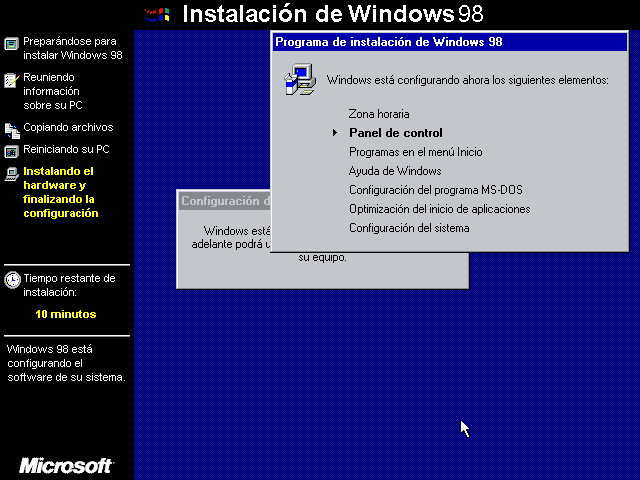
Task: Select Configuración del sistema entry
Action: pos(409,228)
